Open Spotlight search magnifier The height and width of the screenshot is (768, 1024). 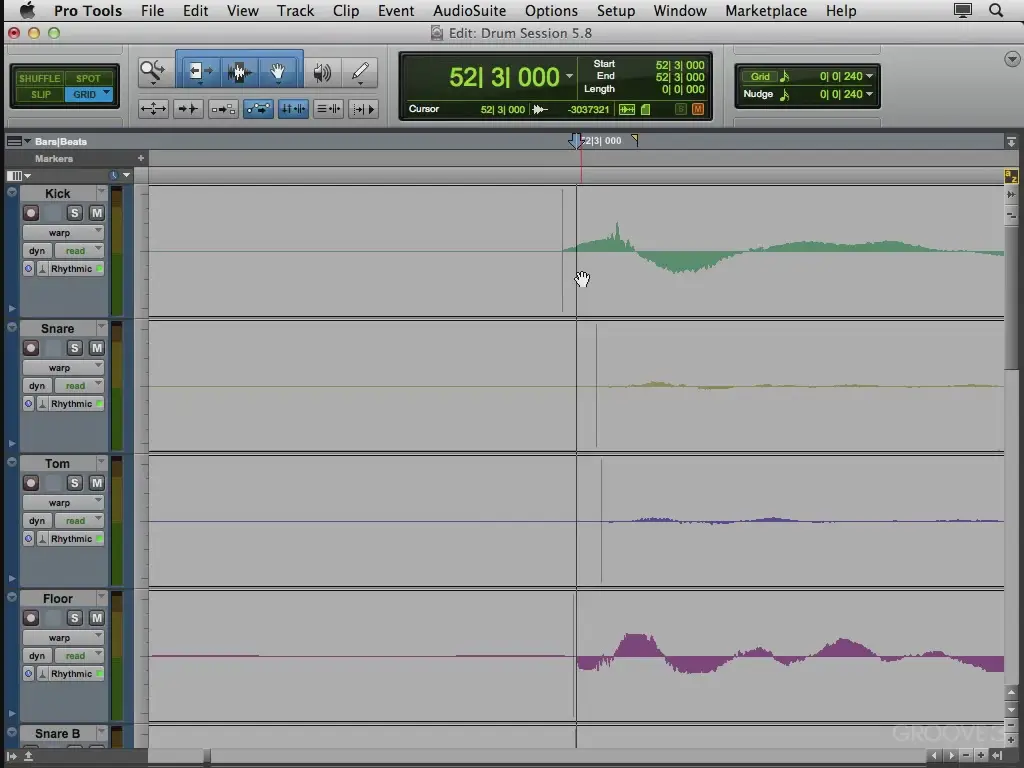tap(996, 10)
